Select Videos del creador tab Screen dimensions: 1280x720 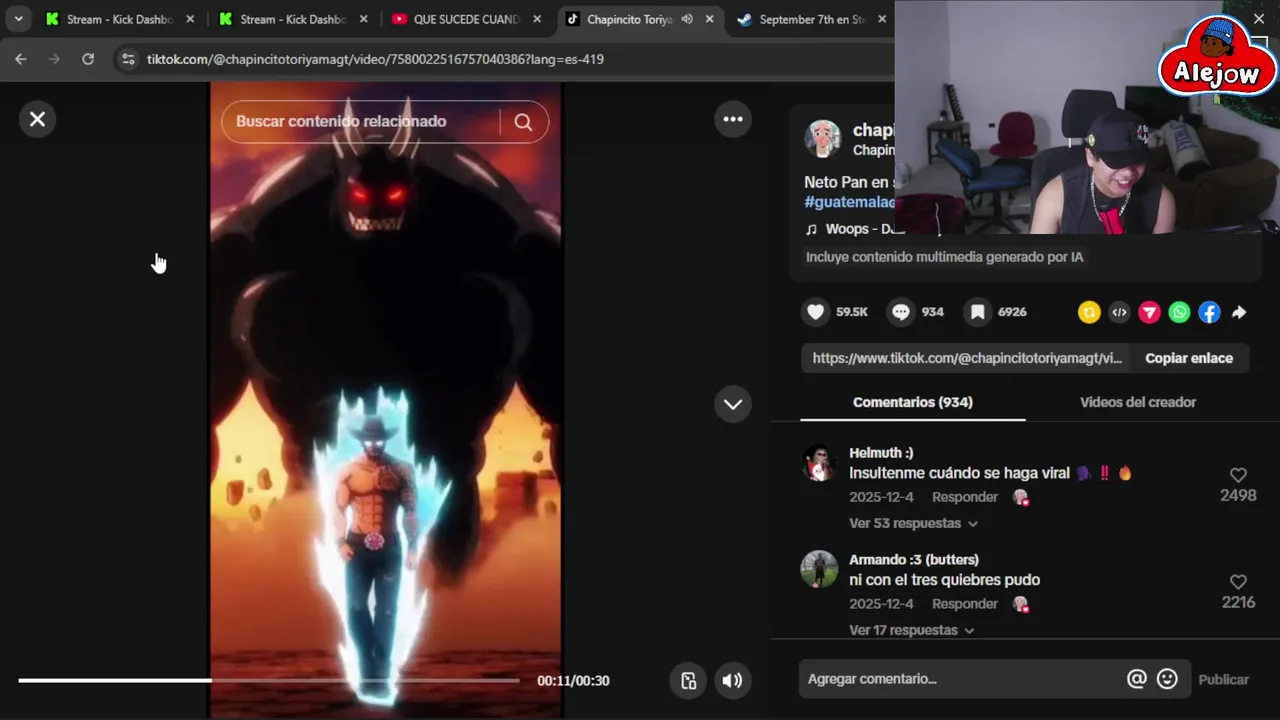[1138, 402]
